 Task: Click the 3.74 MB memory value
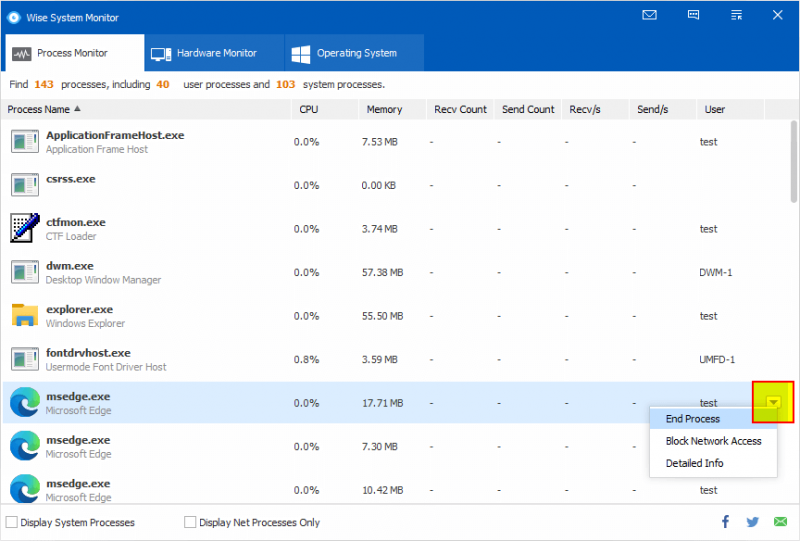[x=380, y=229]
